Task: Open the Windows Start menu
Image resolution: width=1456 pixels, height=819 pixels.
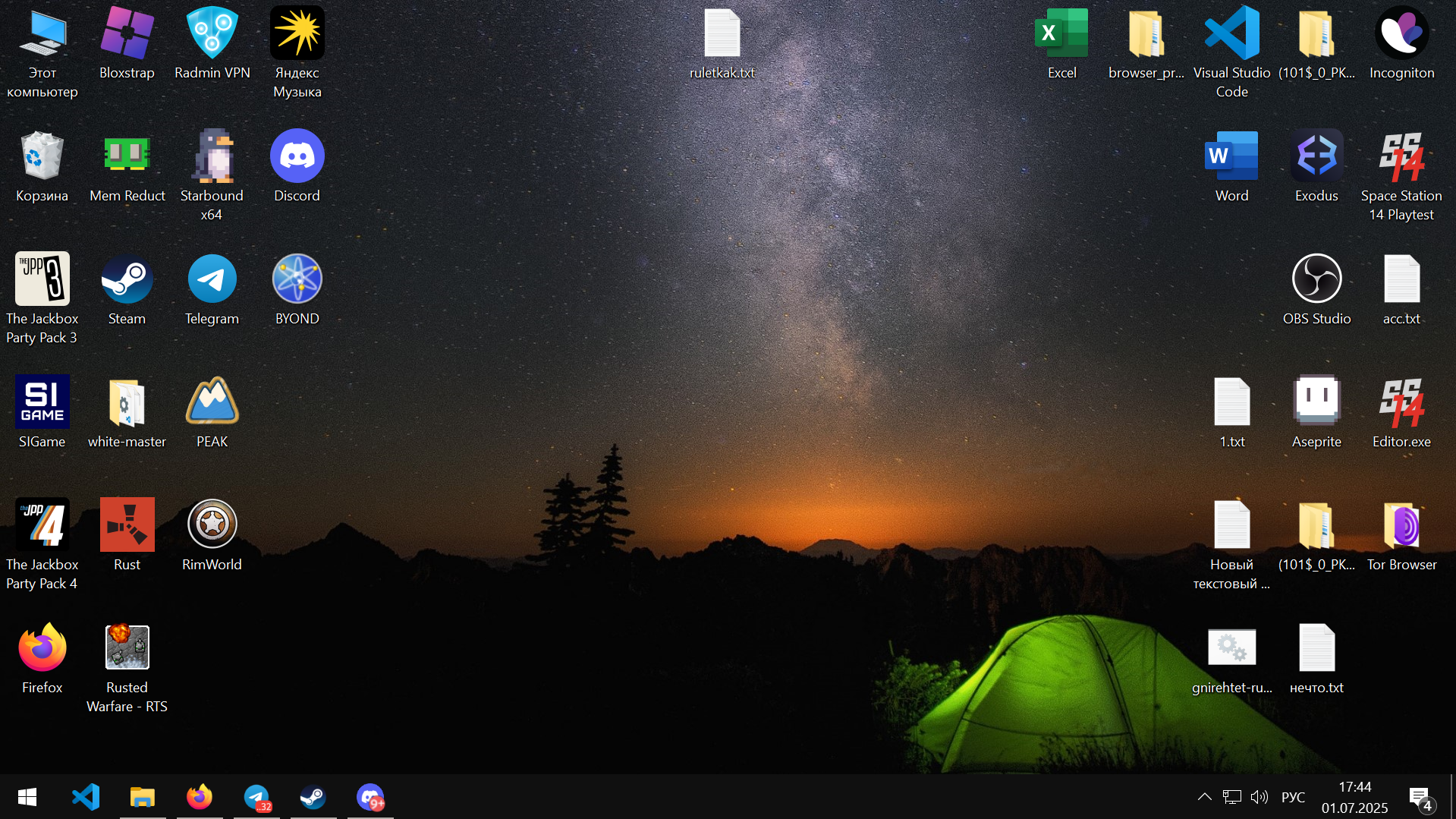Action: click(x=27, y=797)
